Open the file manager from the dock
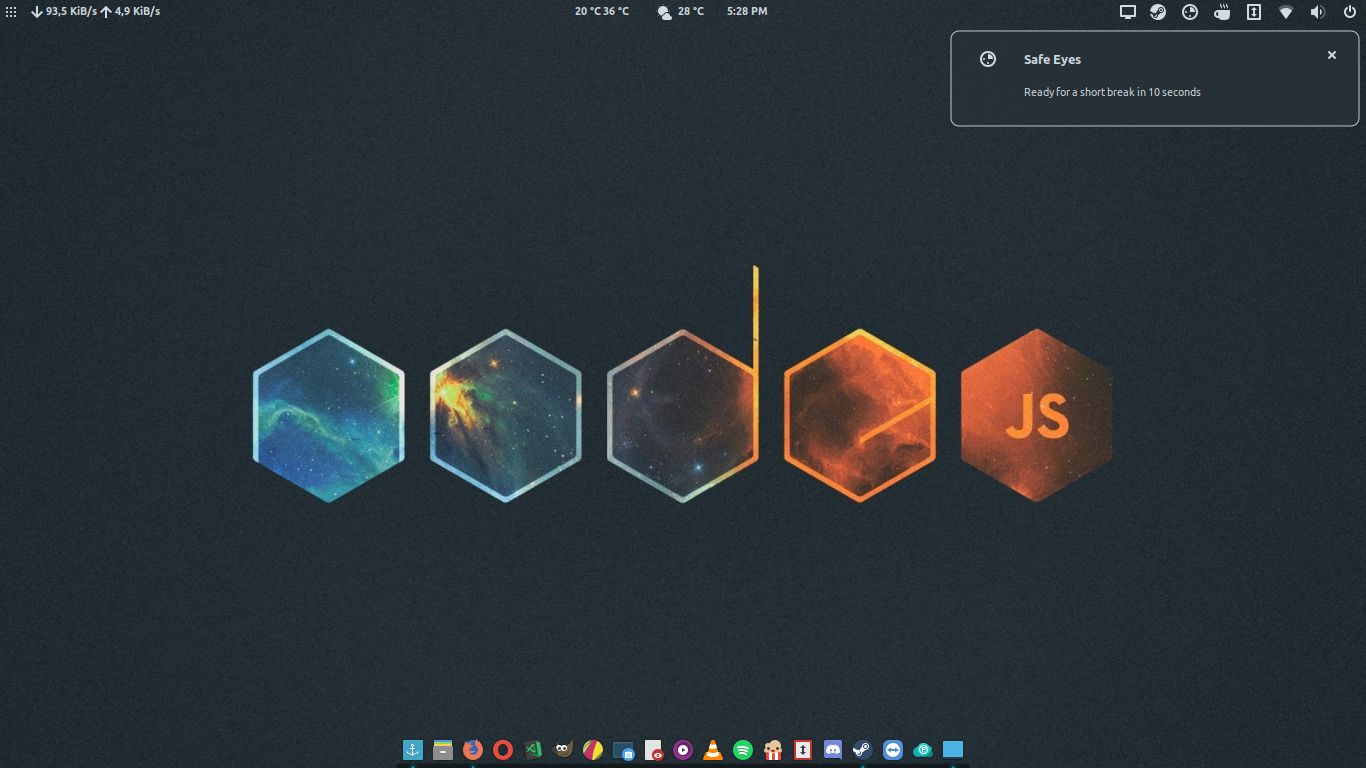The height and width of the screenshot is (768, 1366). coord(442,750)
